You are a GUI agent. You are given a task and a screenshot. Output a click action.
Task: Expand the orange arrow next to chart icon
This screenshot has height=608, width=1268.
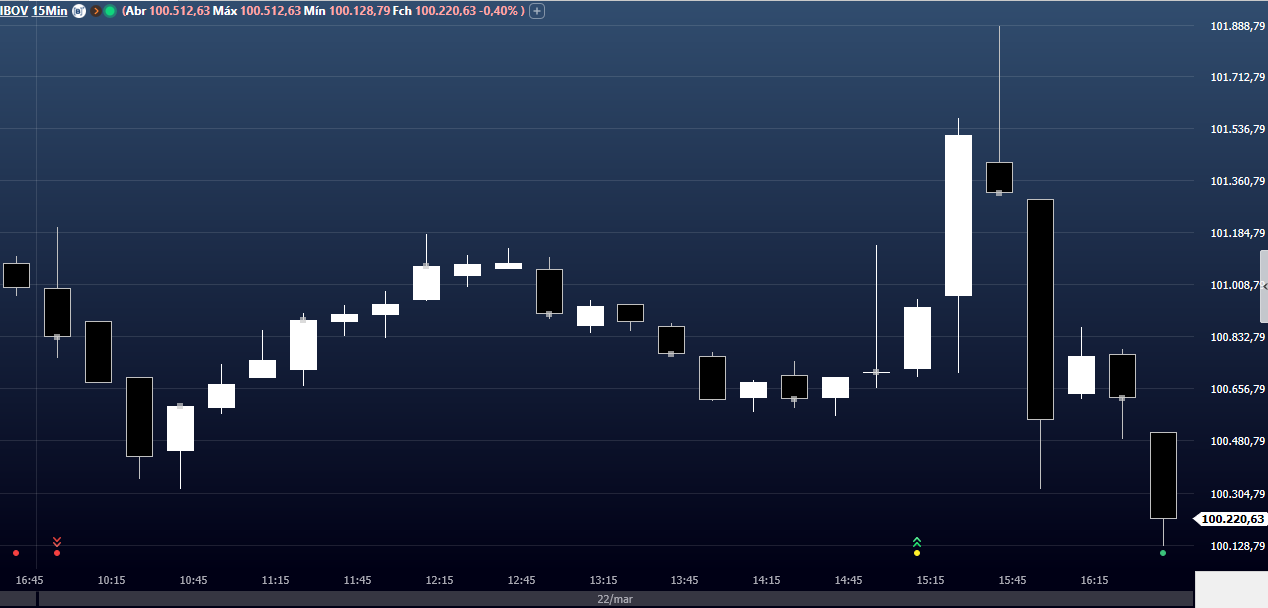(96, 11)
